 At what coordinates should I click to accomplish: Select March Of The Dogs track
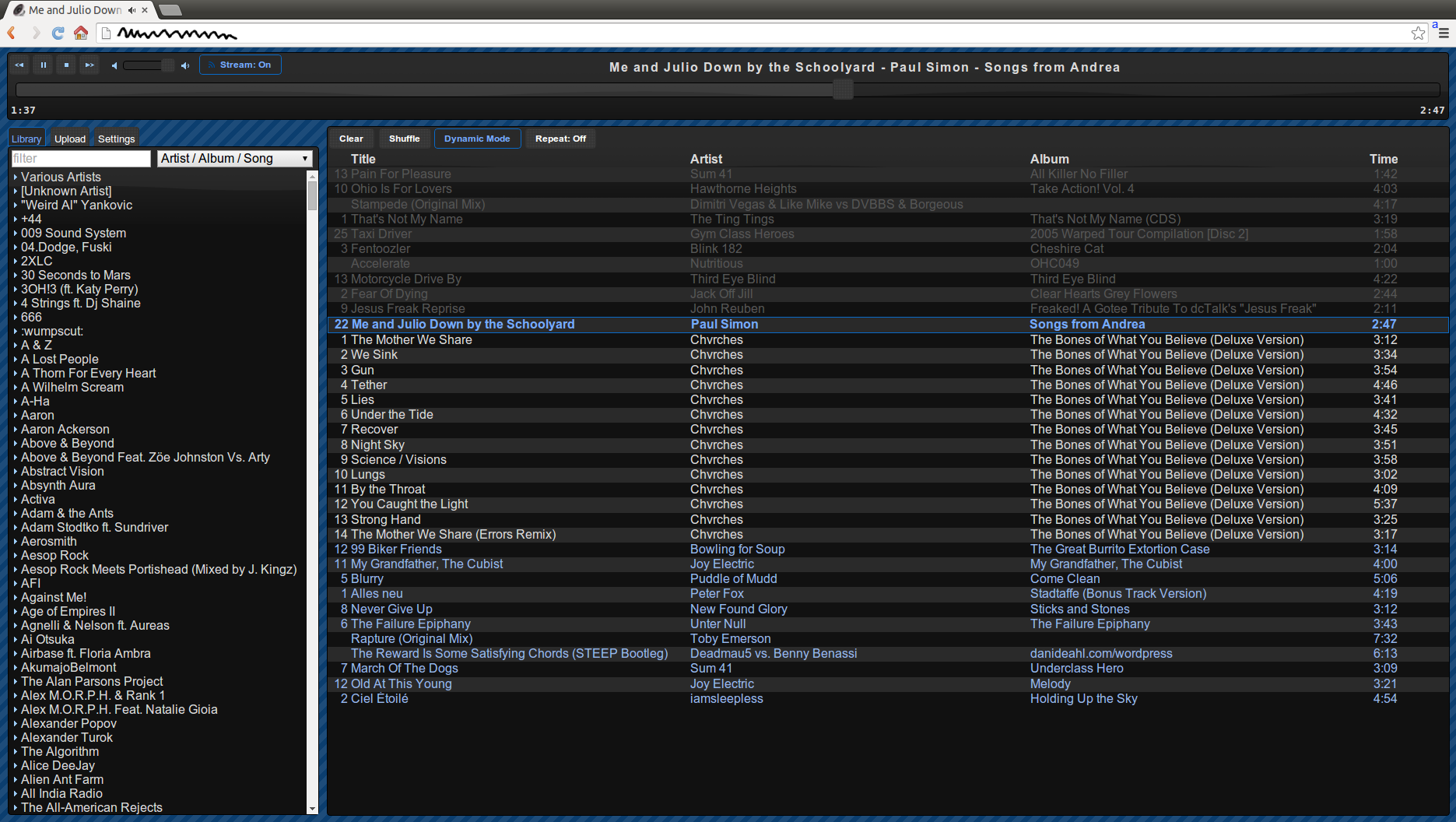tap(888, 668)
